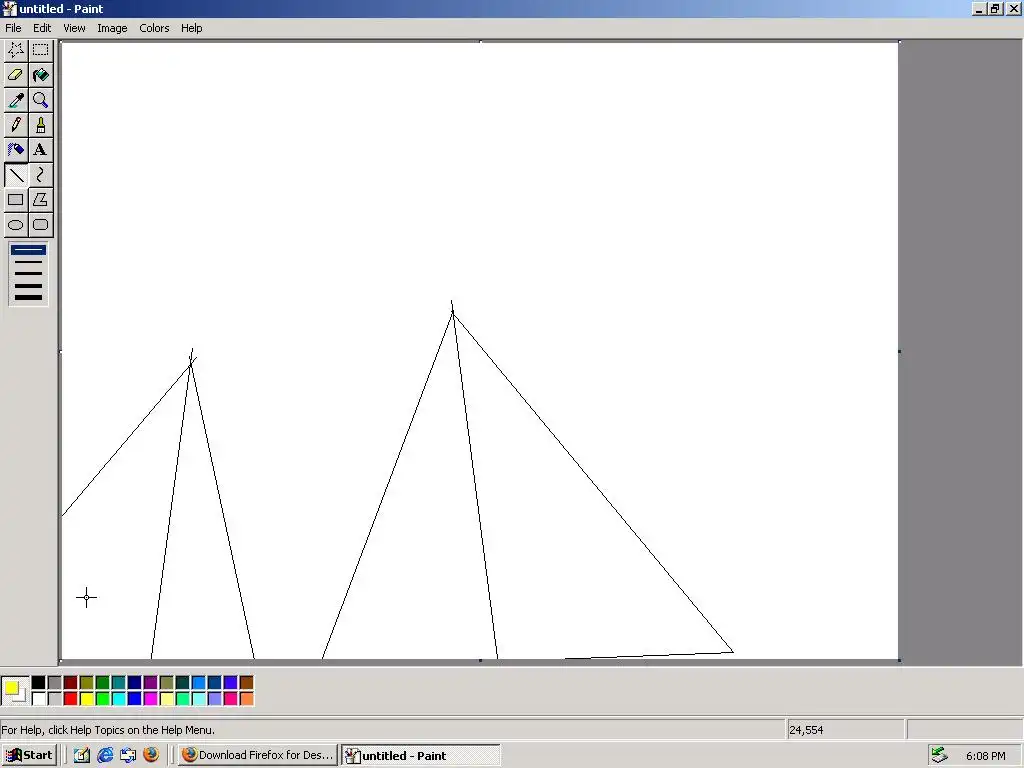Click the Paint title bar application icon
1024x768 pixels.
pos(9,8)
